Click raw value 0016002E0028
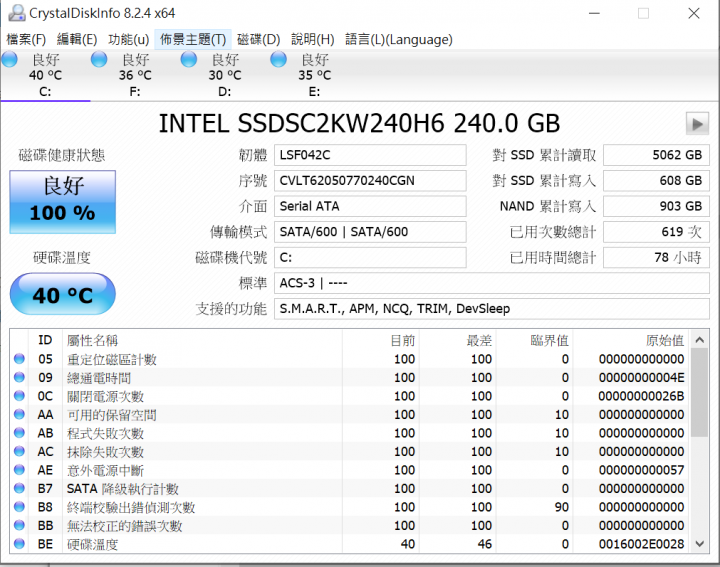This screenshot has height=567, width=720. (641, 544)
